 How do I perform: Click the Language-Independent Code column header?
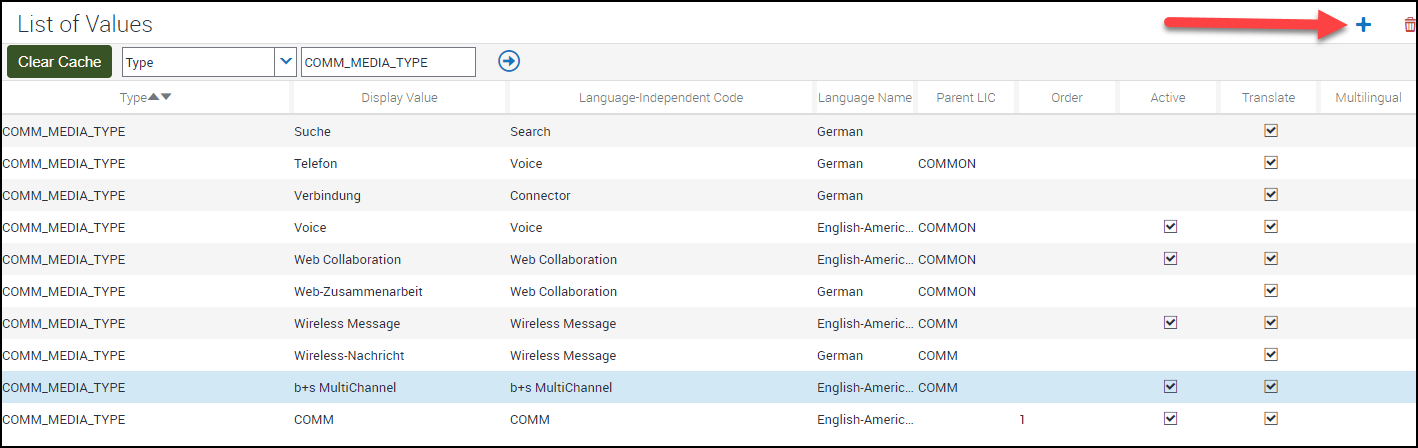660,98
